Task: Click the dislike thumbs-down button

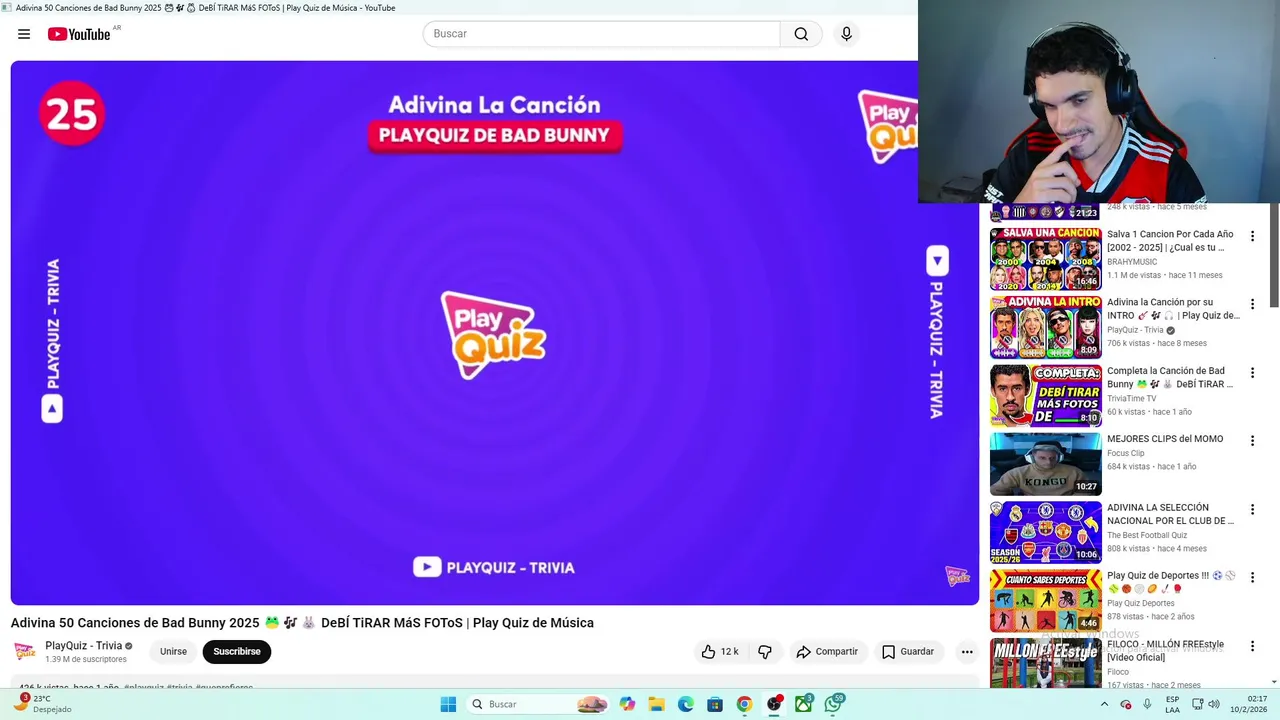Action: click(765, 652)
